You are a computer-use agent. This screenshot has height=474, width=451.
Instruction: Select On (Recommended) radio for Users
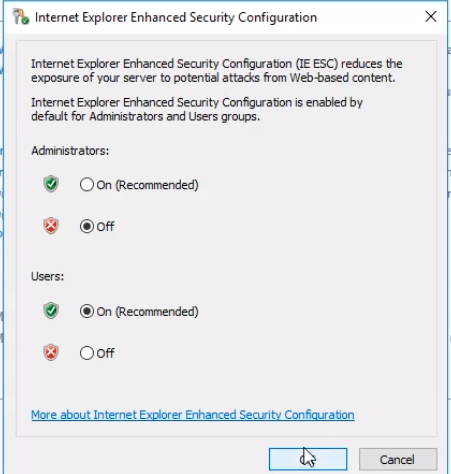(87, 311)
